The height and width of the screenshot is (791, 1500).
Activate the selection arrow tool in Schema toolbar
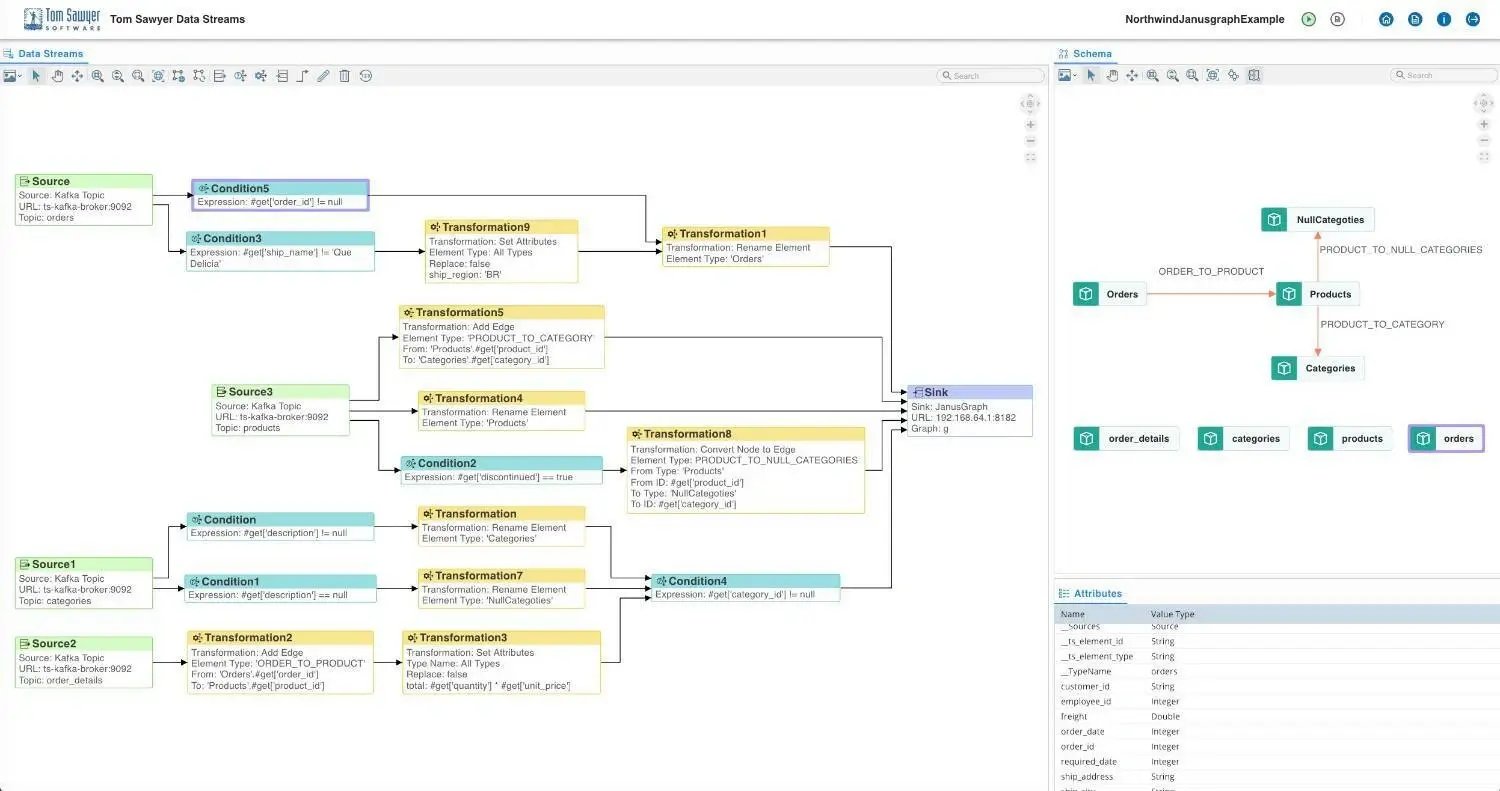[1092, 75]
